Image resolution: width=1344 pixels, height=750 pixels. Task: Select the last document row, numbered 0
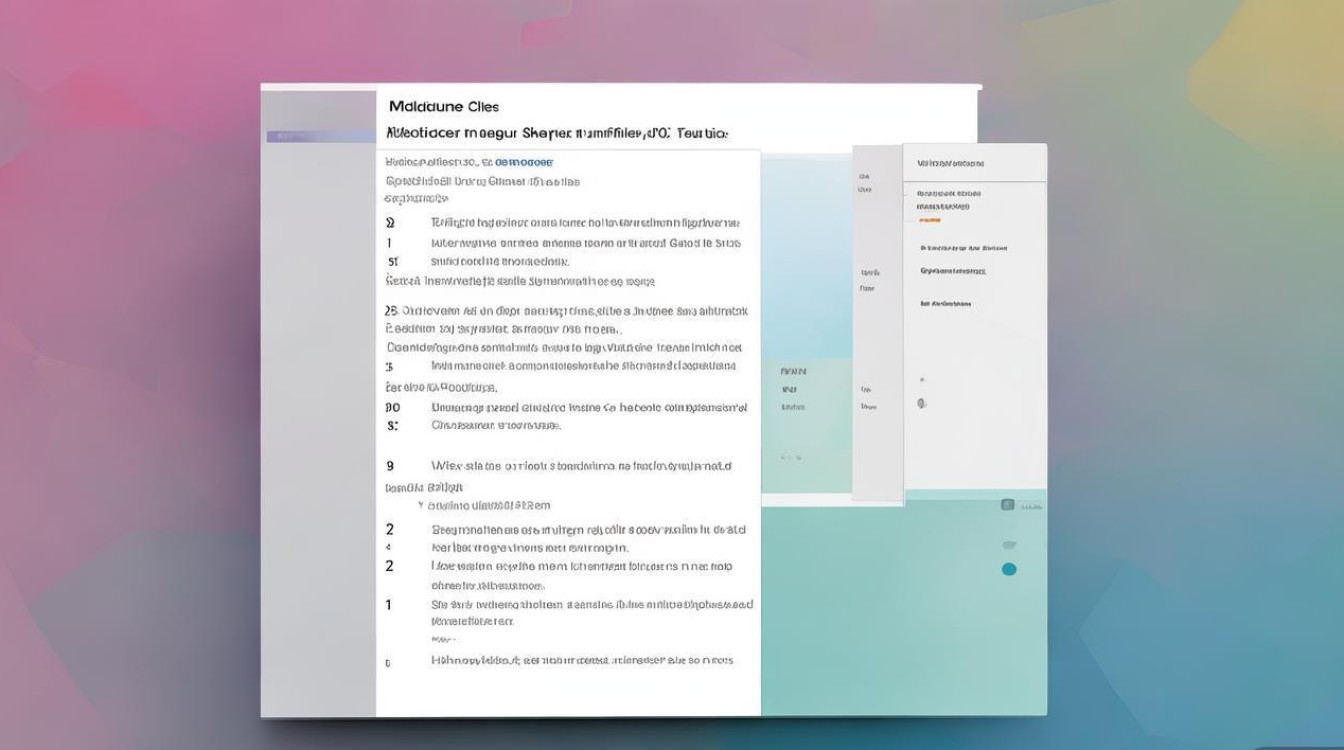tap(580, 661)
